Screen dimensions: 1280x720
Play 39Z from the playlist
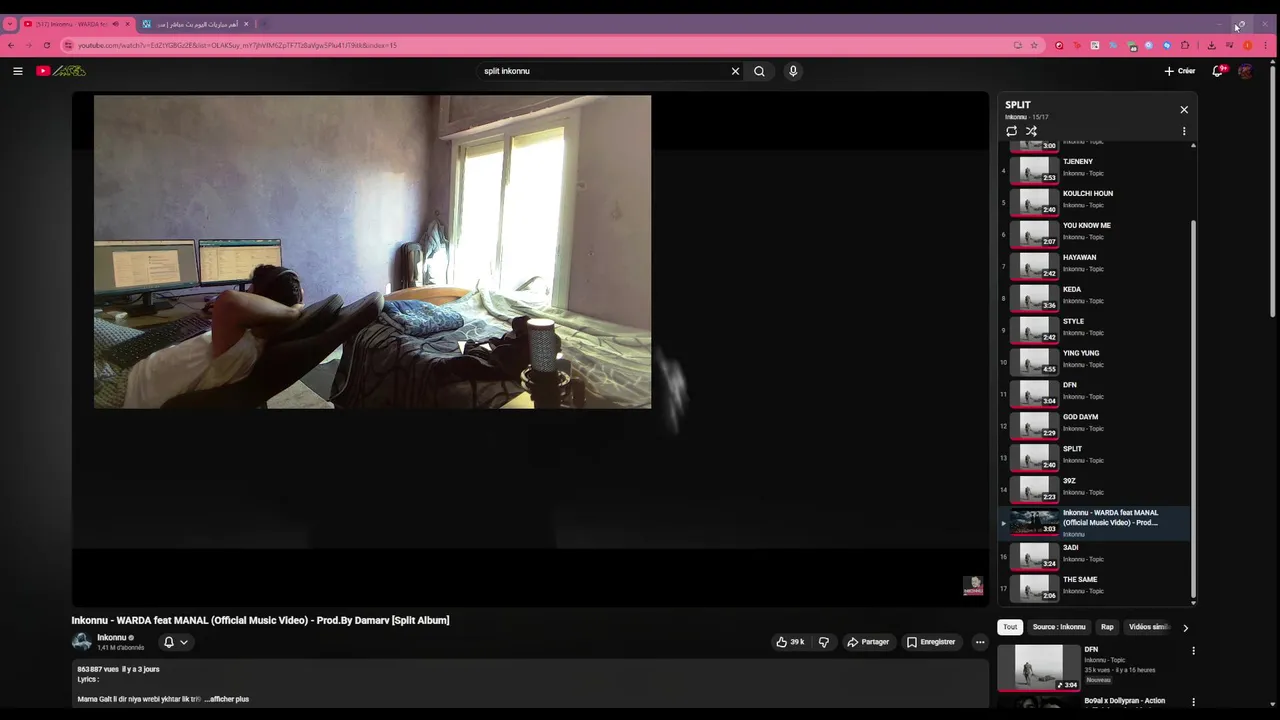click(x=1095, y=489)
